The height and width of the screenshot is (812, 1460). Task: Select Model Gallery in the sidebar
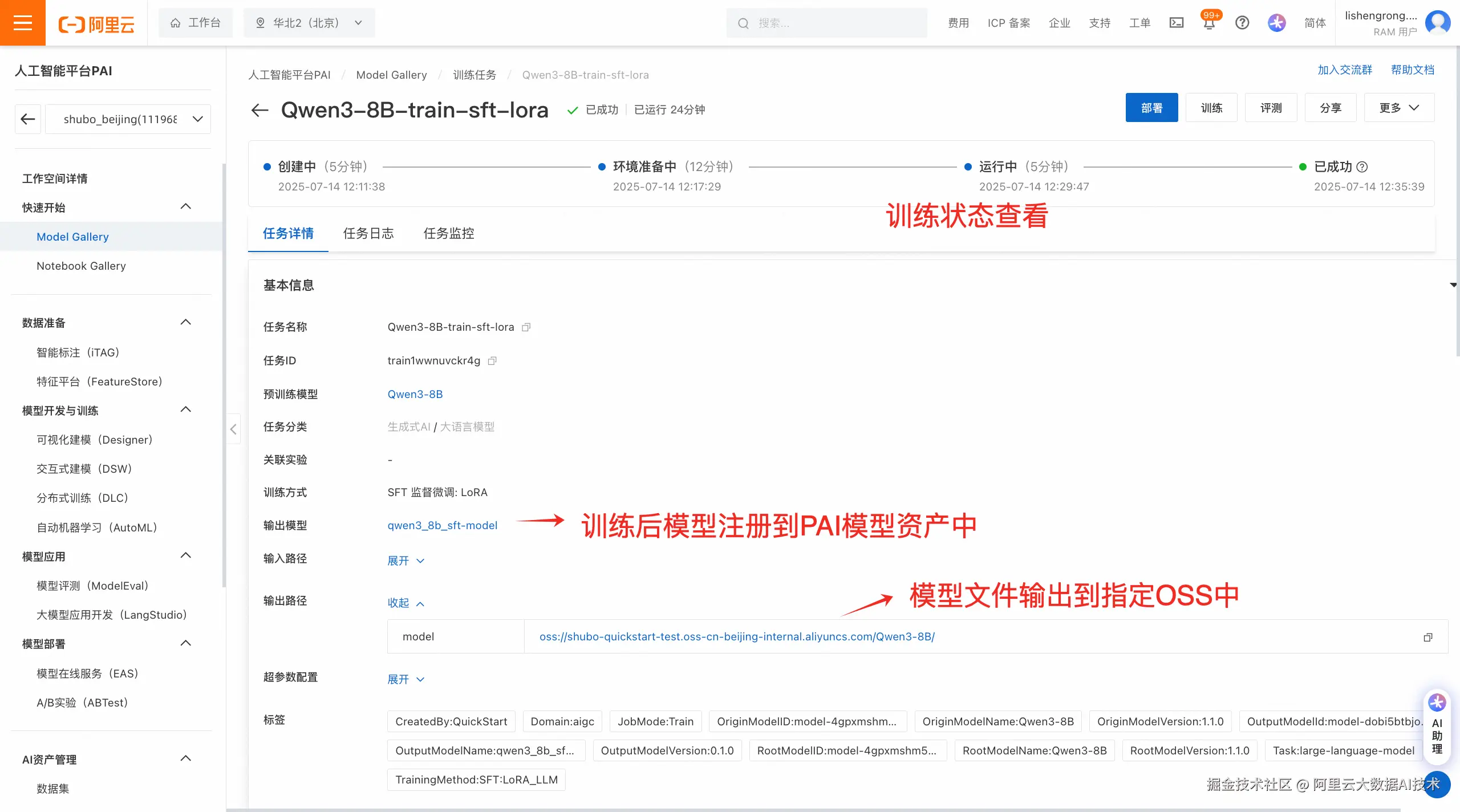tap(72, 237)
